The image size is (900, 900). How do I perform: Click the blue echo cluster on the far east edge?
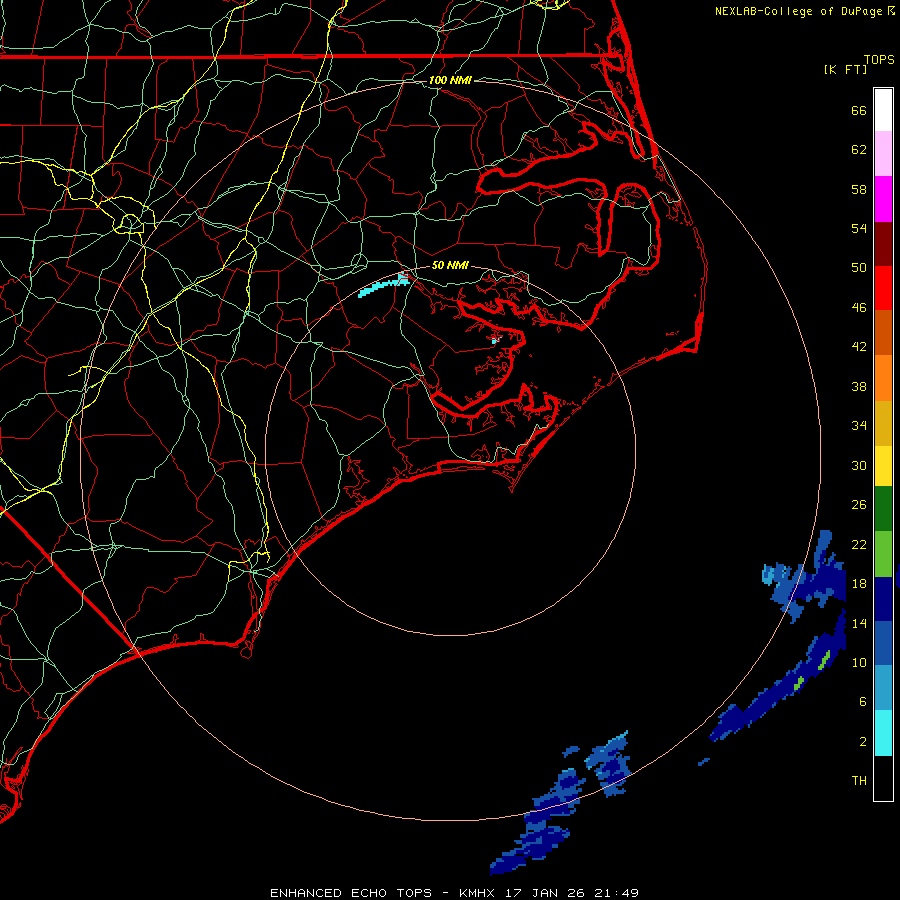point(804,577)
